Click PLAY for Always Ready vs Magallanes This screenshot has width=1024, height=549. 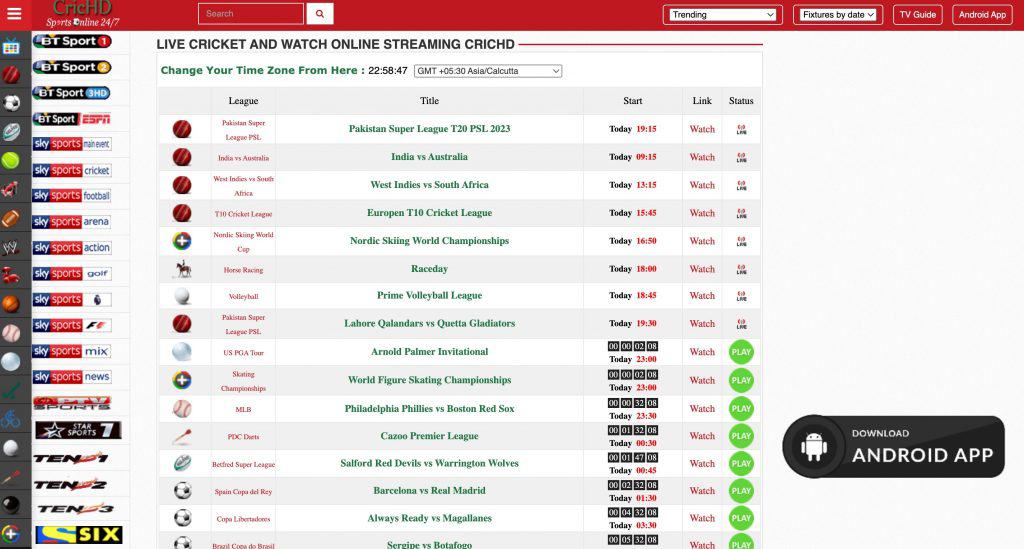pyautogui.click(x=741, y=518)
